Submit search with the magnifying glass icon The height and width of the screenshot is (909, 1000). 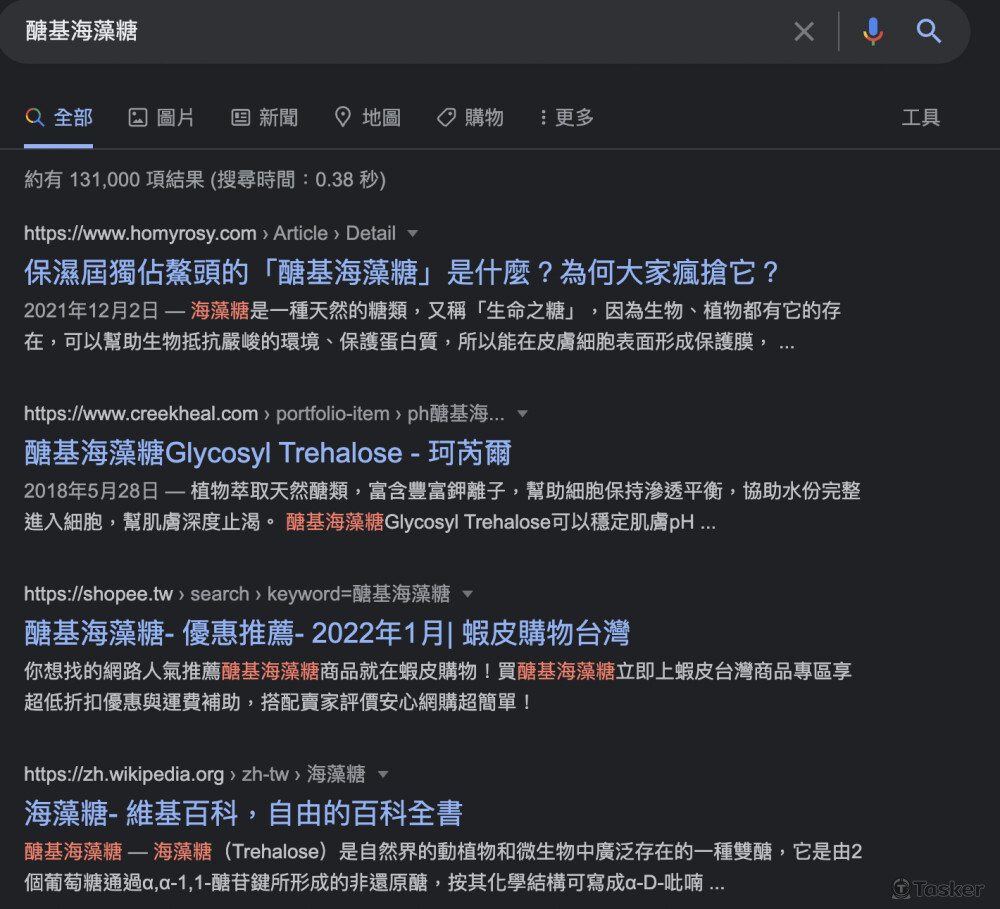point(929,31)
